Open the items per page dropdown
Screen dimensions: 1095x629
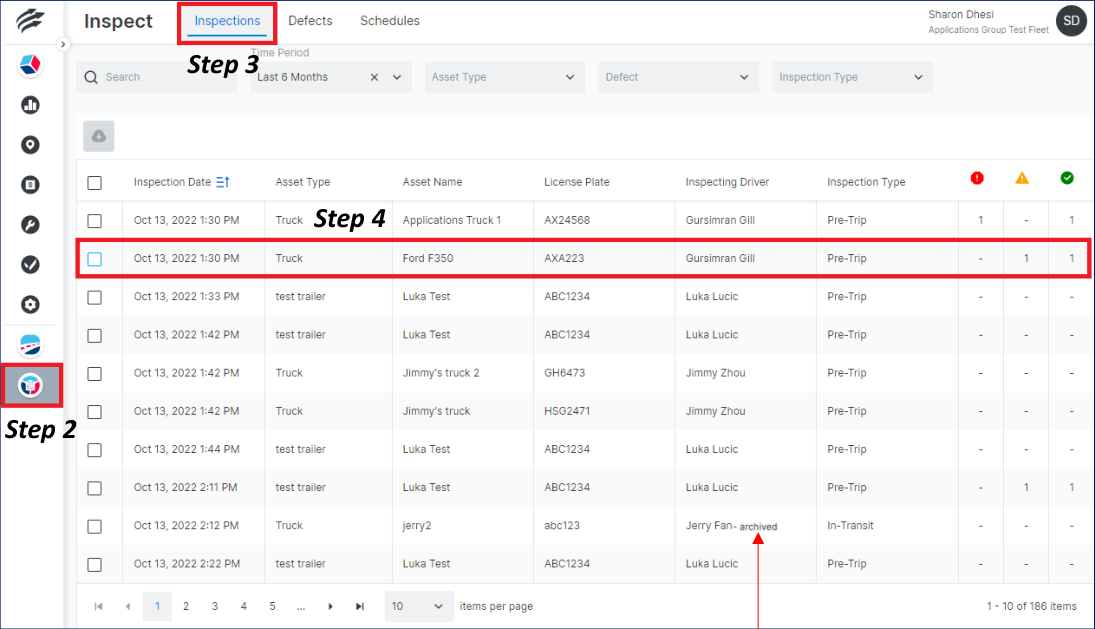[x=419, y=606]
